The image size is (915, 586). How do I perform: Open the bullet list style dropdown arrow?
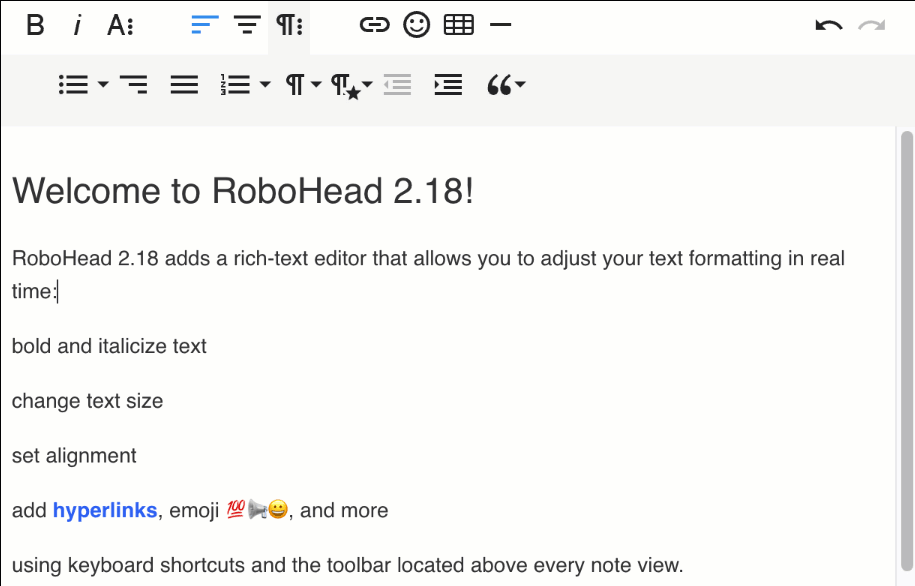[103, 85]
